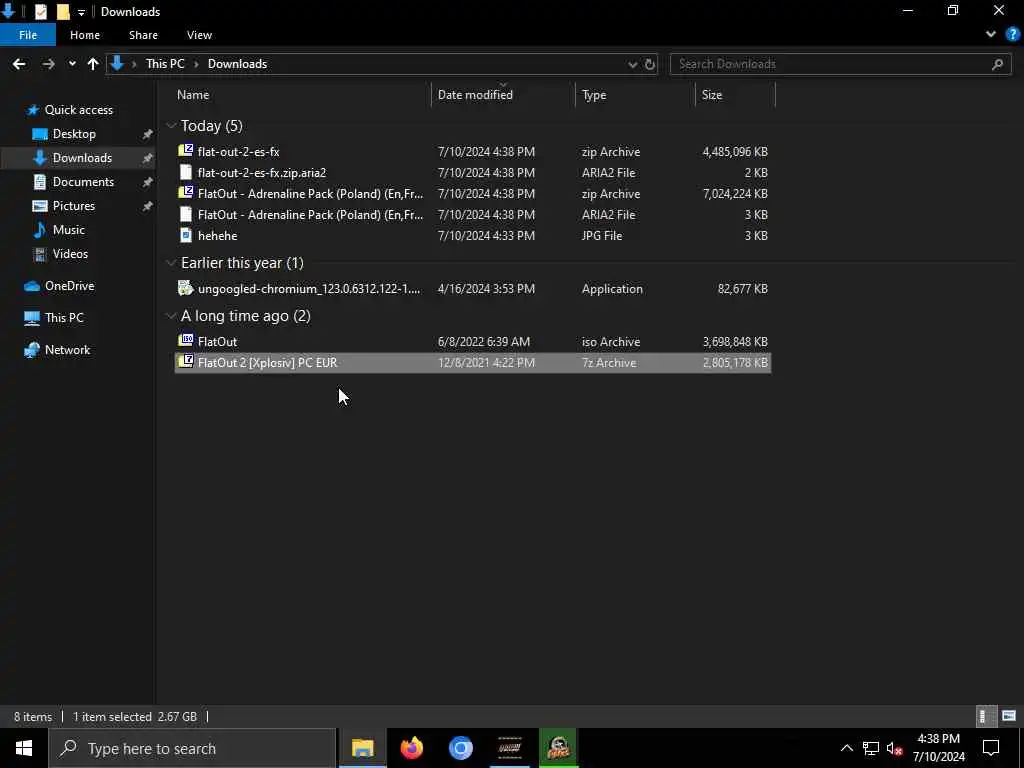The width and height of the screenshot is (1024, 768).
Task: Sort by Date modified column header
Action: click(475, 95)
